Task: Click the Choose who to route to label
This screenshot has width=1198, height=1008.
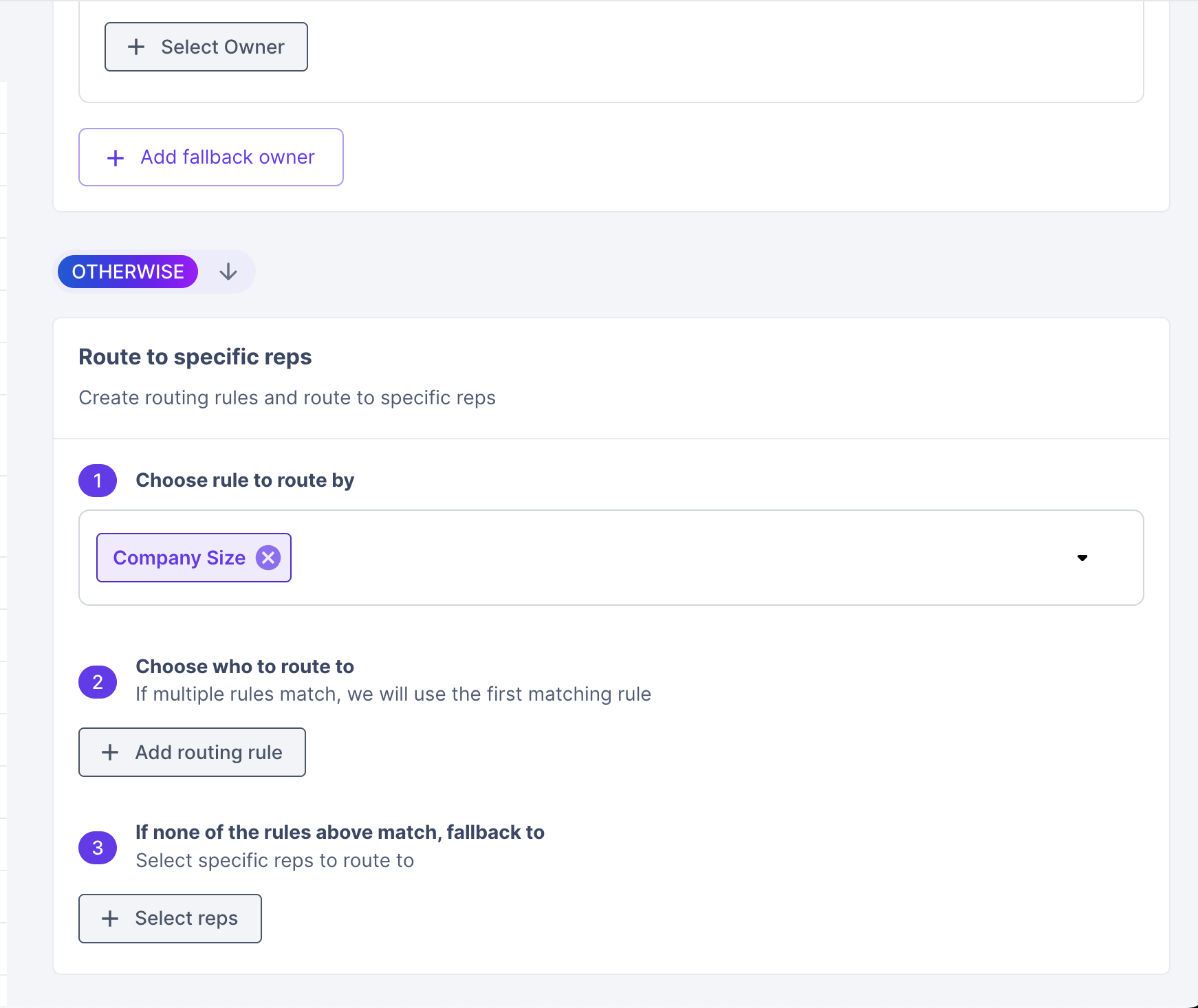Action: (244, 666)
